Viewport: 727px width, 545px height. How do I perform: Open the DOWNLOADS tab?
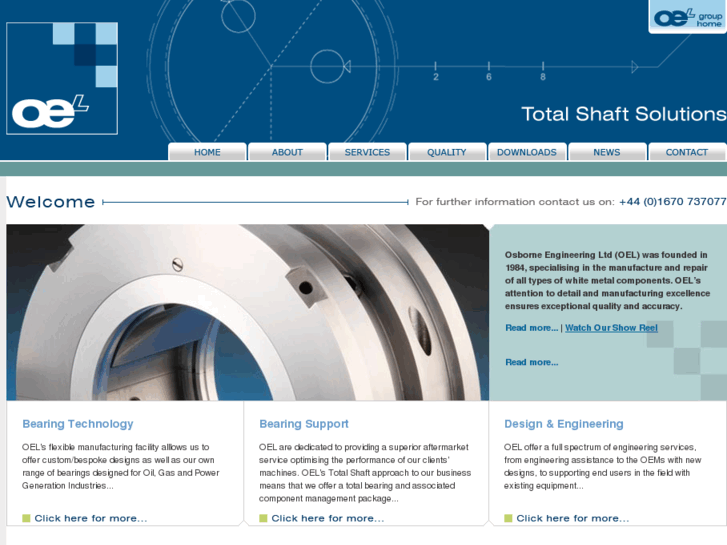pyautogui.click(x=527, y=152)
